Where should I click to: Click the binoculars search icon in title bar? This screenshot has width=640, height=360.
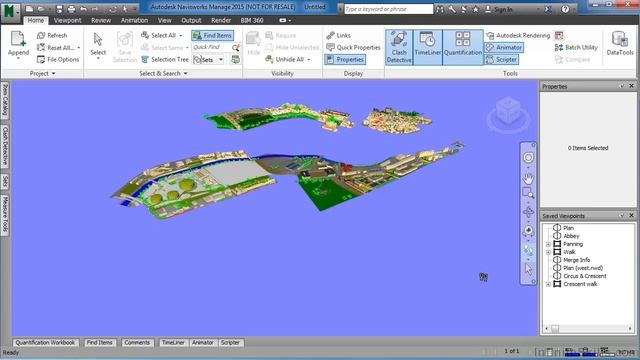[440, 9]
